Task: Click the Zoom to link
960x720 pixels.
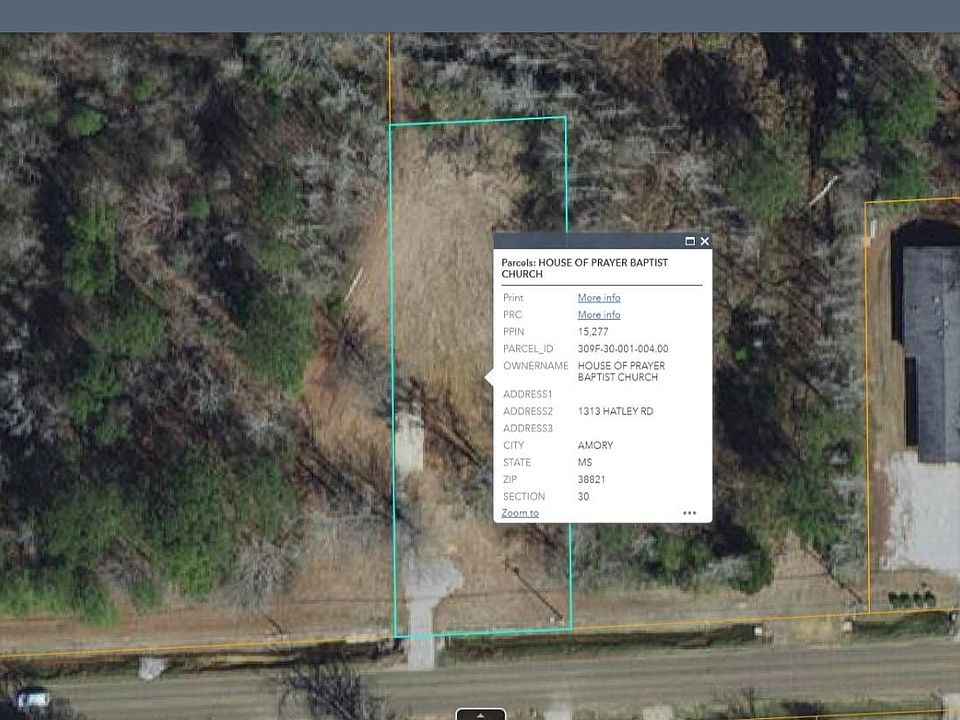Action: click(x=520, y=513)
